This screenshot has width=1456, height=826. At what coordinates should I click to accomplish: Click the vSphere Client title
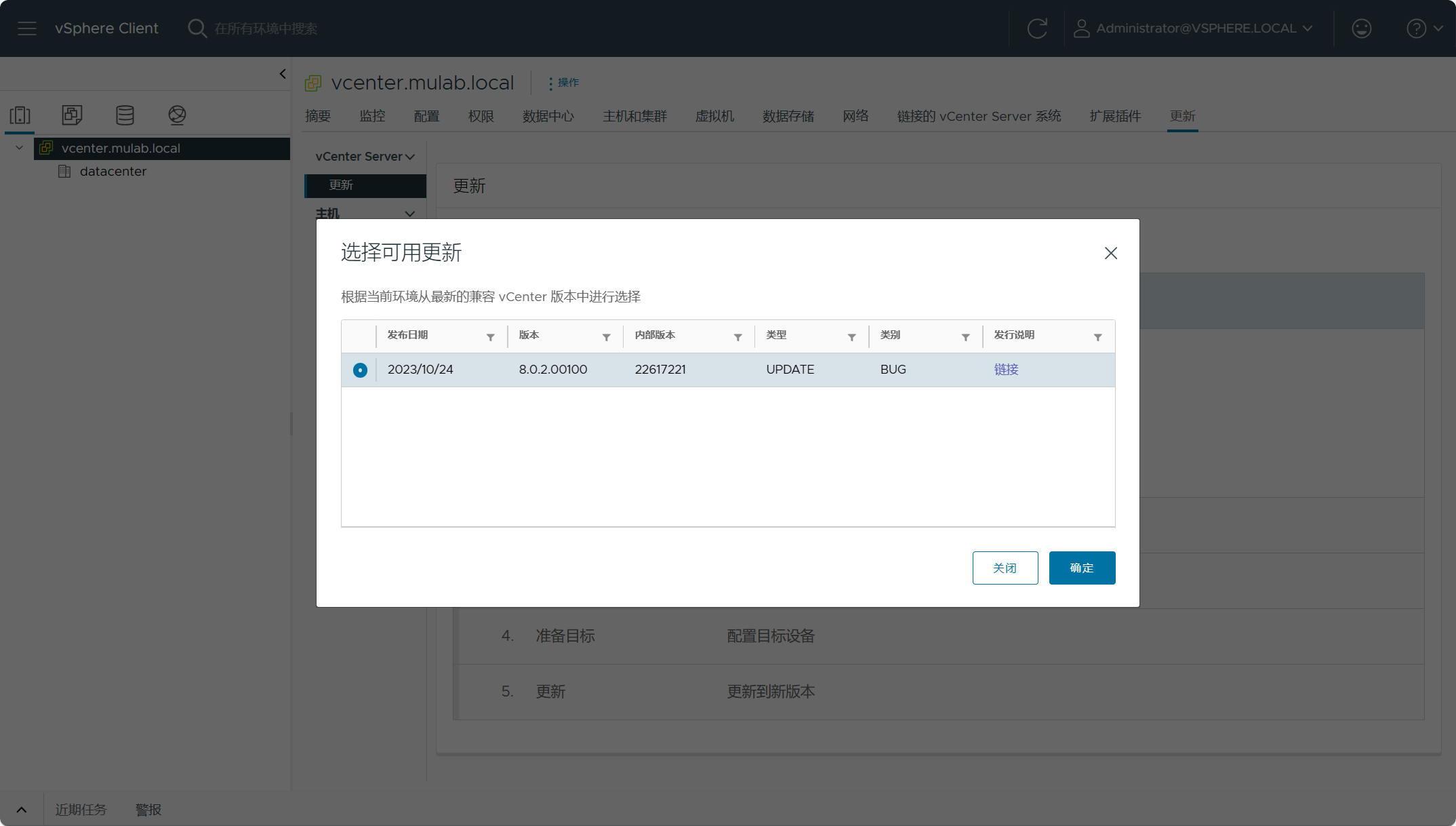(x=106, y=28)
